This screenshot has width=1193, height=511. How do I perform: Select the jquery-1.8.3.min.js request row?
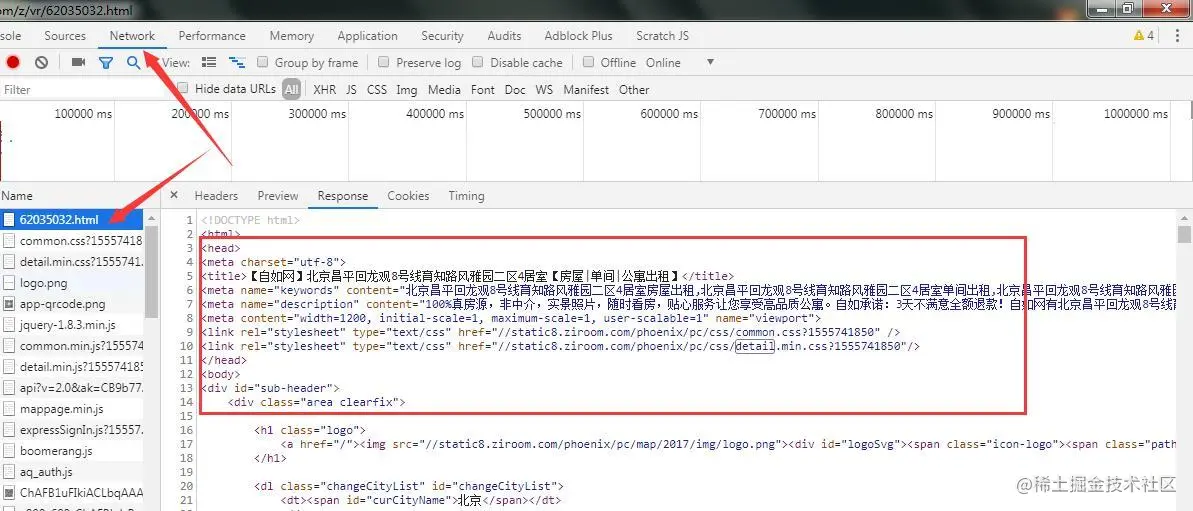[x=72, y=325]
